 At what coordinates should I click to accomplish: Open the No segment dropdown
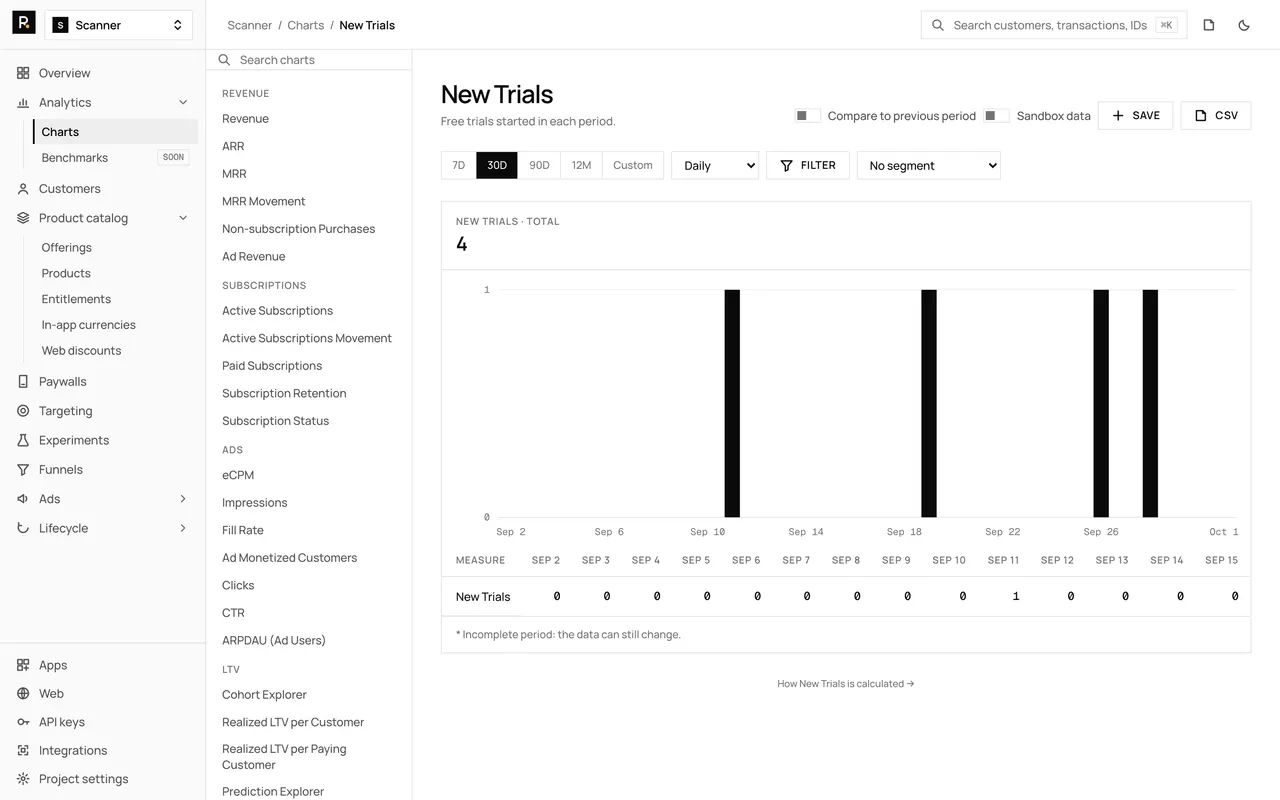(x=929, y=165)
